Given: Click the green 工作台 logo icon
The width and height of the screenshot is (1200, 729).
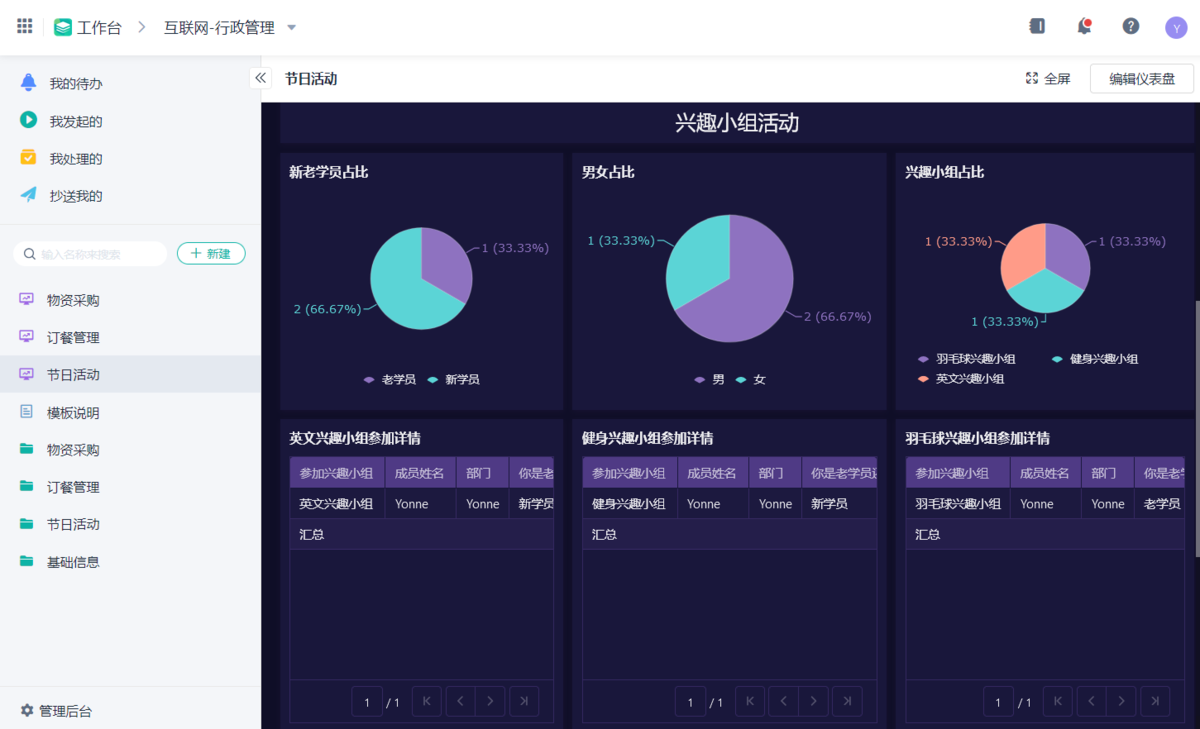Looking at the screenshot, I should point(63,27).
